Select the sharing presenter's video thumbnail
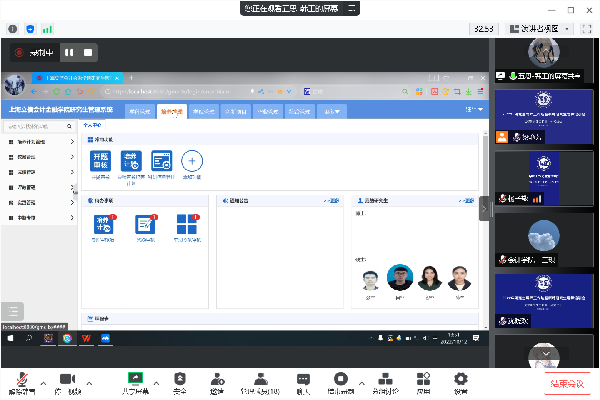600x400 pixels. click(544, 60)
